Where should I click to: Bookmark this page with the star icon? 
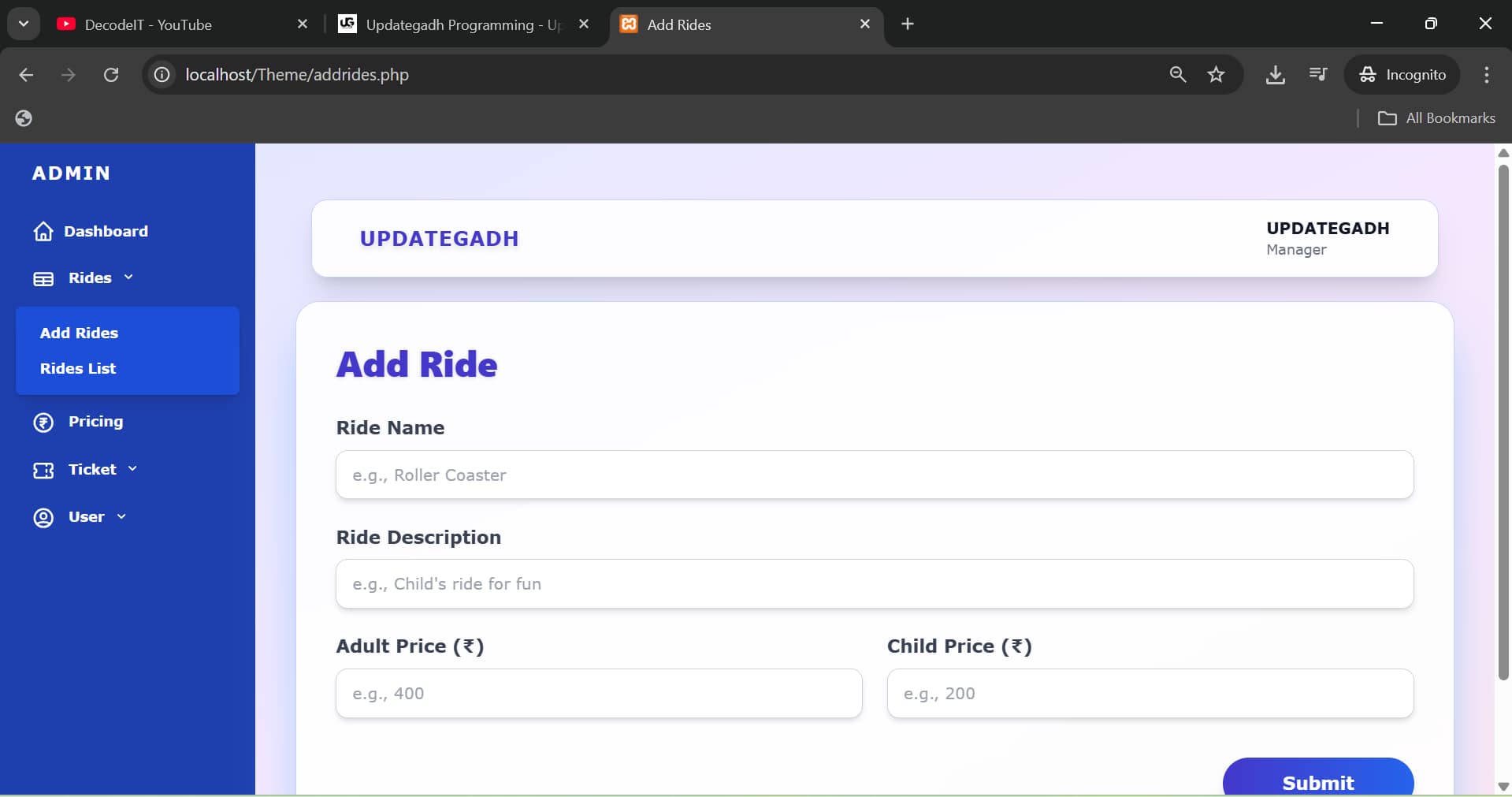[x=1216, y=75]
